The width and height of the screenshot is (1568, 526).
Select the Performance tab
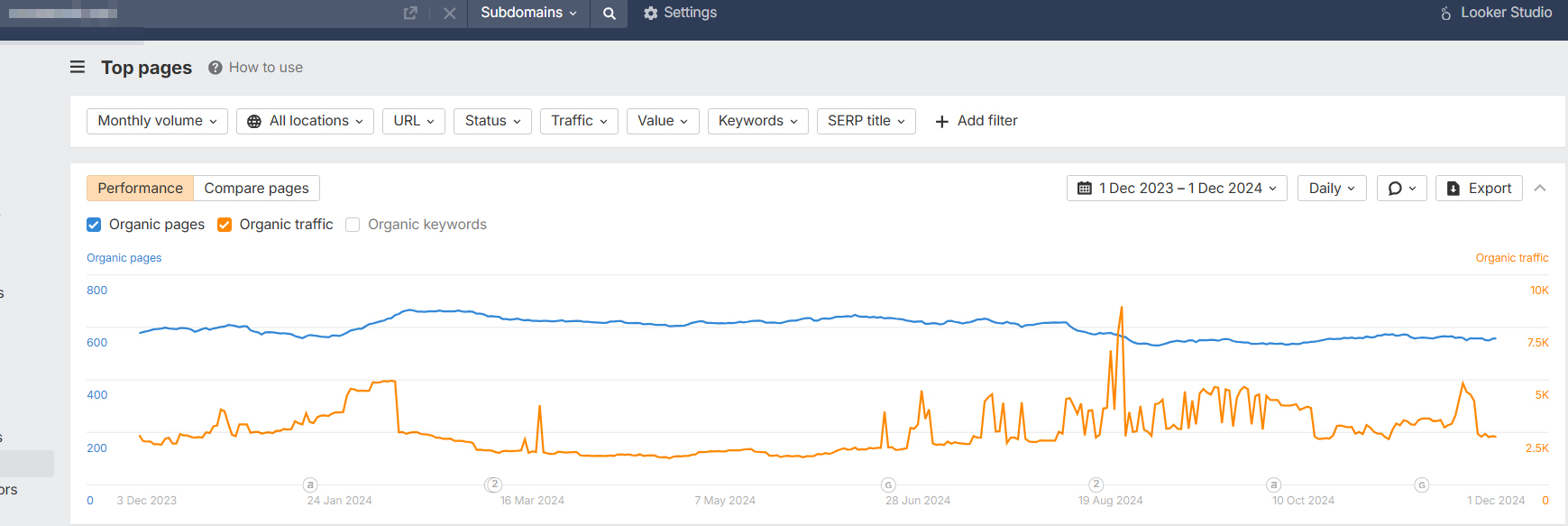point(140,189)
